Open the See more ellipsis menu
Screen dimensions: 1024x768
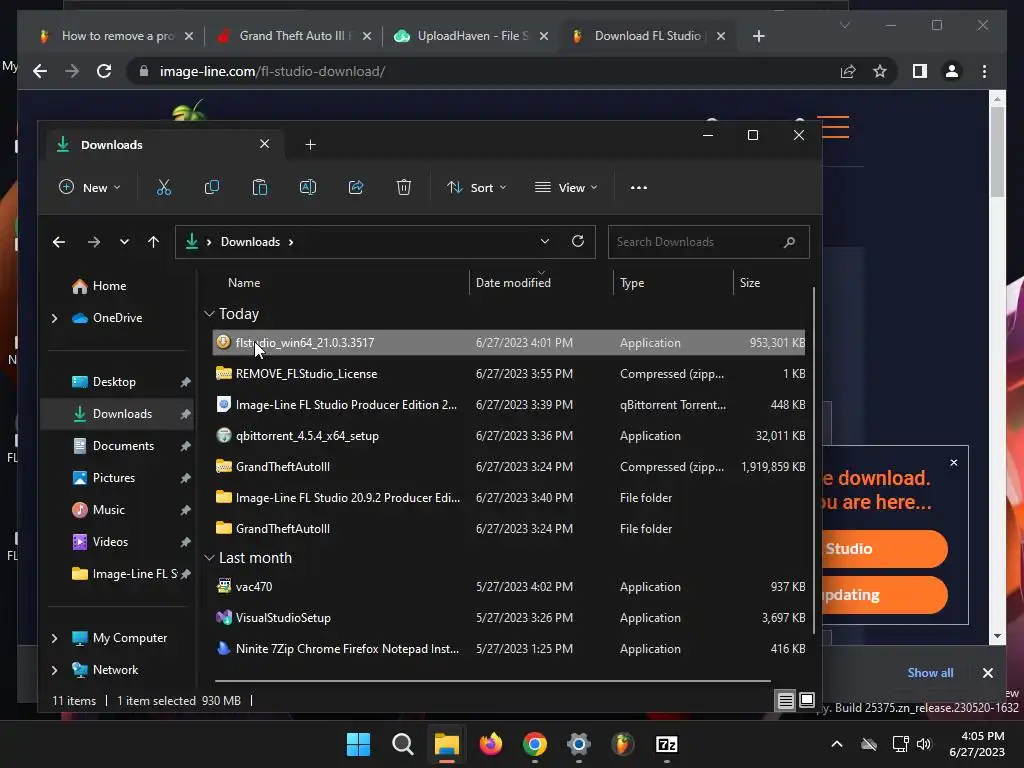(639, 187)
